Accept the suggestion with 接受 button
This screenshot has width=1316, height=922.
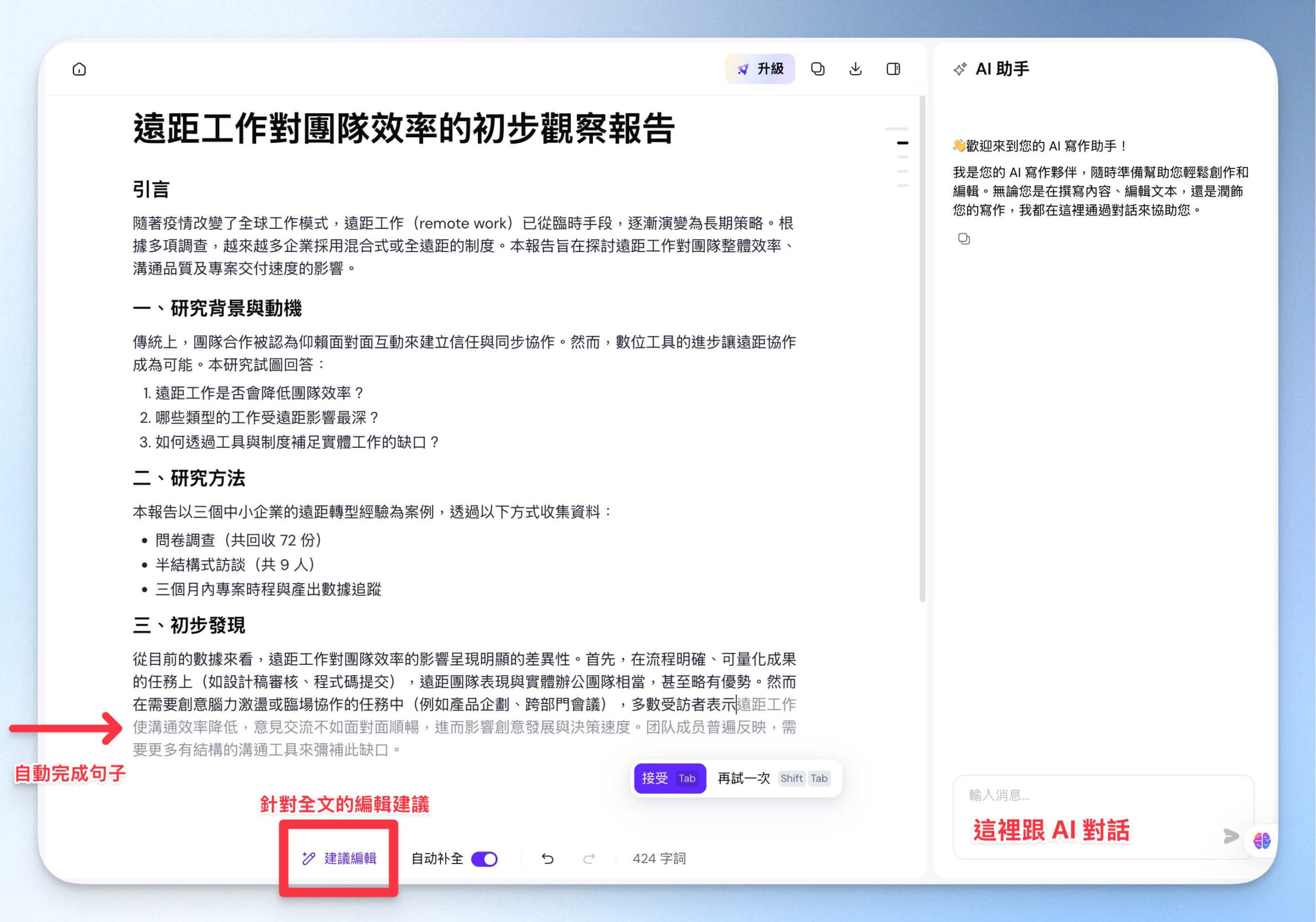pyautogui.click(x=669, y=778)
